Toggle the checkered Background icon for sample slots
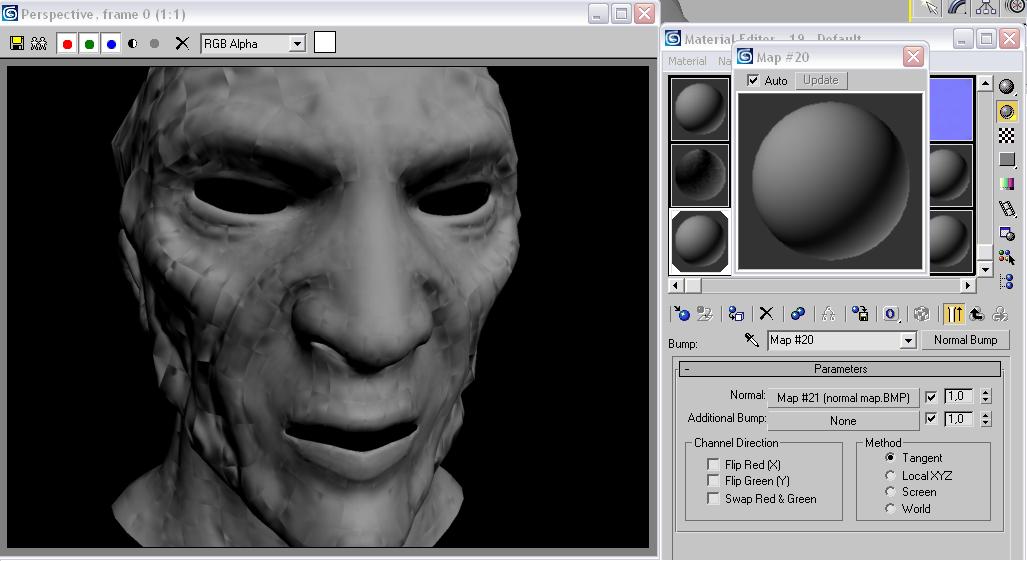This screenshot has width=1027, height=561. click(x=1007, y=136)
